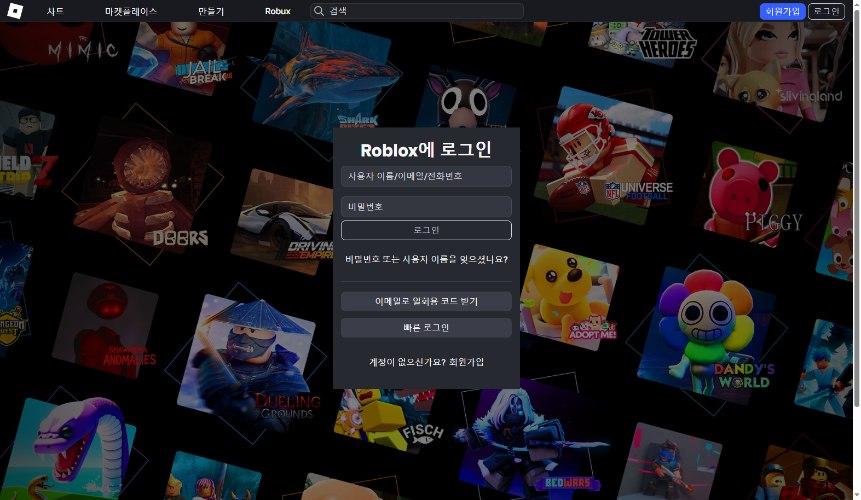Select the Shark game thumbnail

(324, 77)
